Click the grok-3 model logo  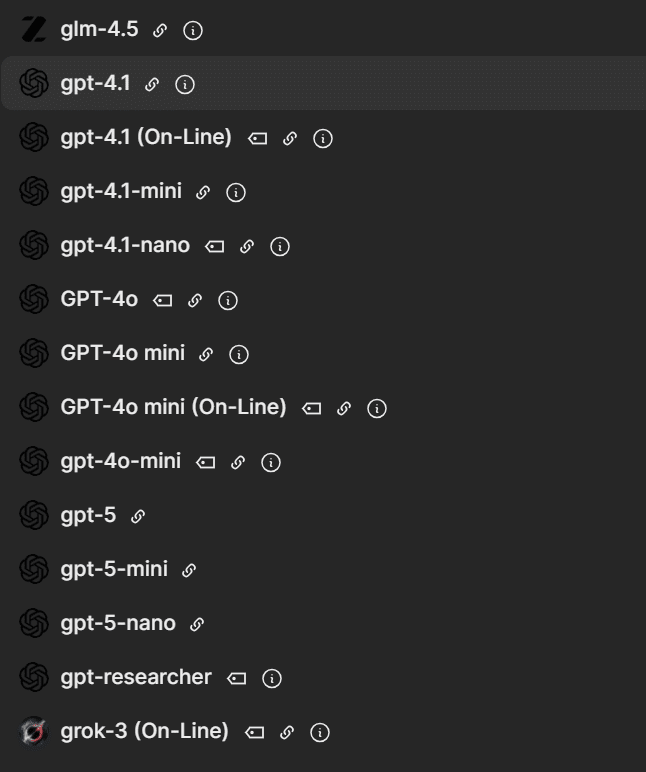point(34,732)
